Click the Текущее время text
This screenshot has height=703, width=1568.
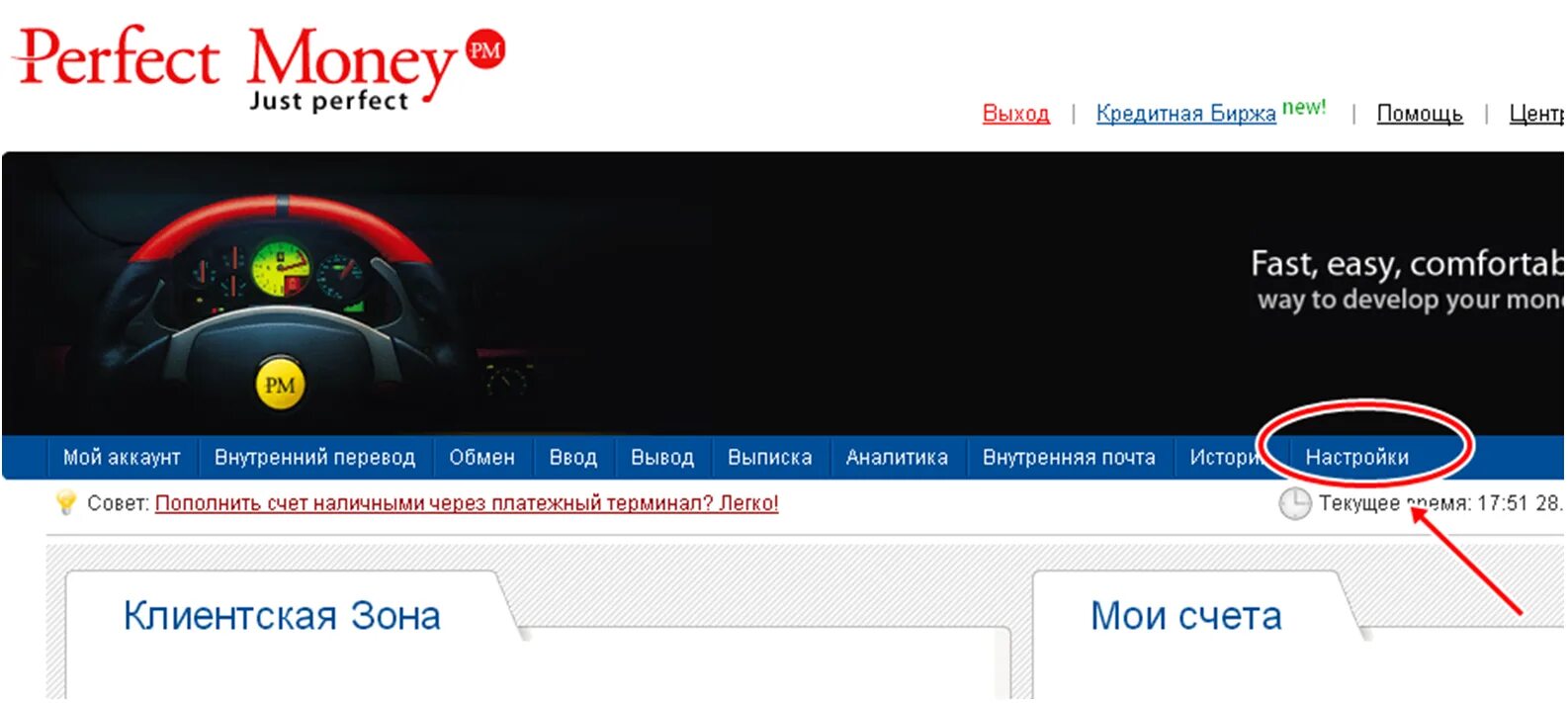tap(1441, 503)
